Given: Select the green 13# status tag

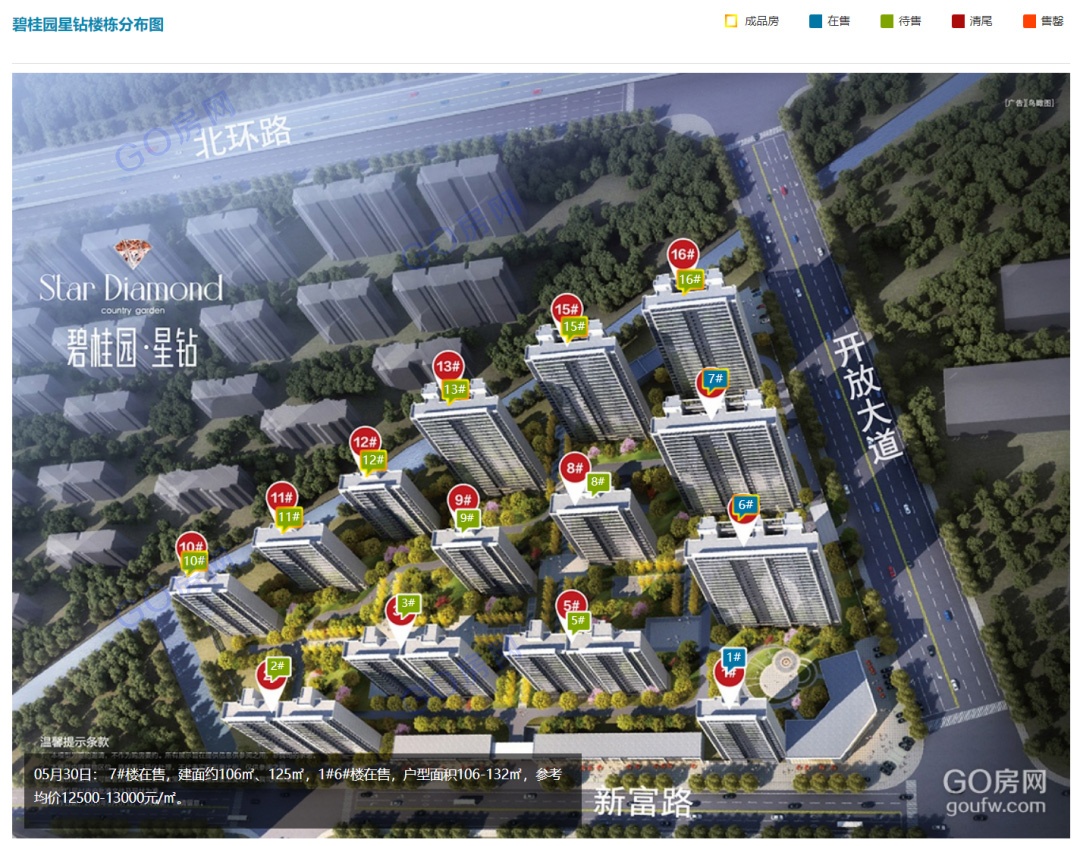Looking at the screenshot, I should (455, 390).
